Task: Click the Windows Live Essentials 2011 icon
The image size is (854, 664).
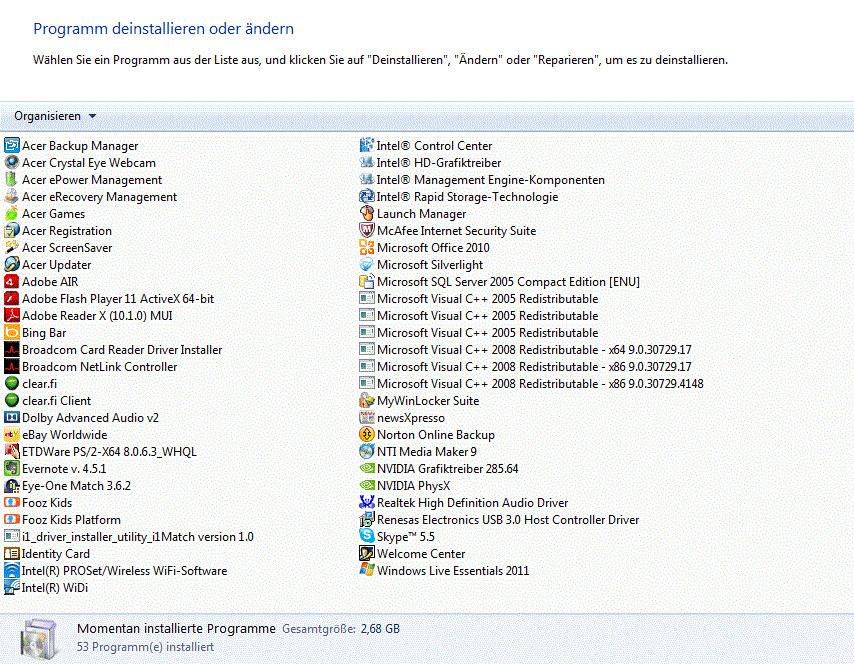Action: (367, 570)
